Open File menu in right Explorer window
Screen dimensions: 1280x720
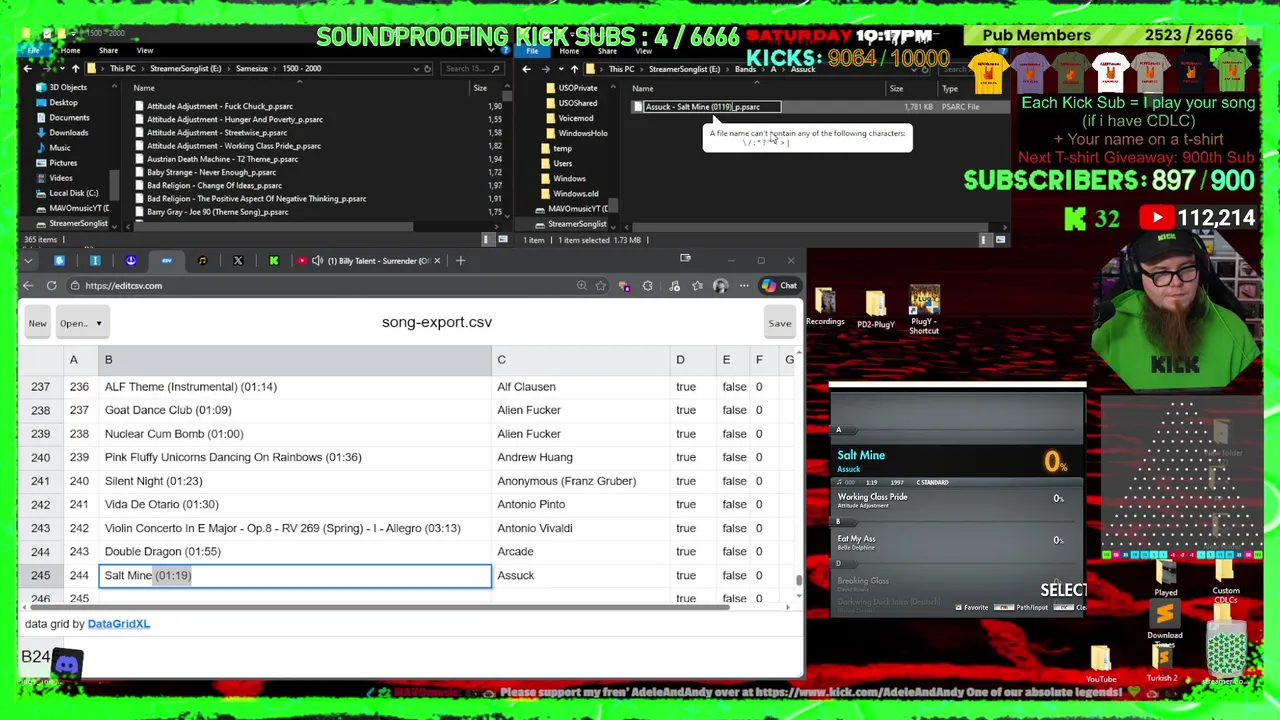[x=532, y=51]
